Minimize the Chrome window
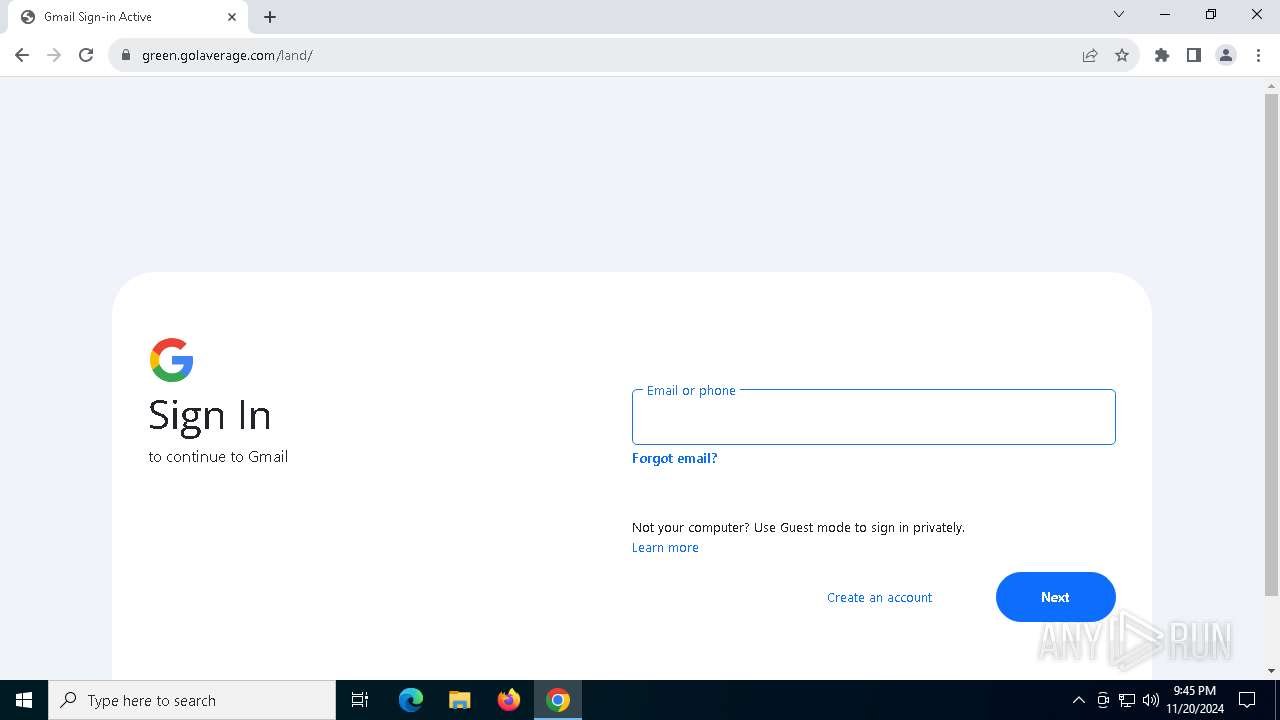This screenshot has height=720, width=1280. 1165,14
